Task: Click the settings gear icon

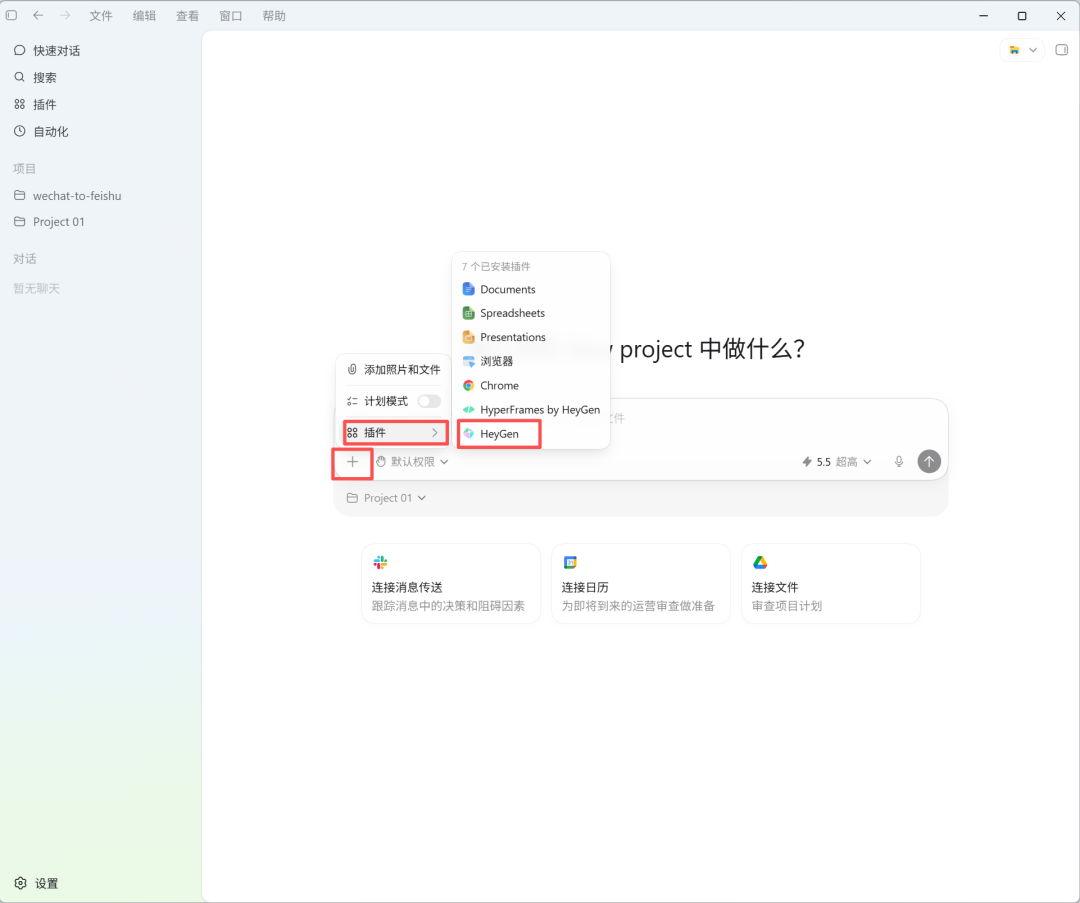Action: pos(21,883)
